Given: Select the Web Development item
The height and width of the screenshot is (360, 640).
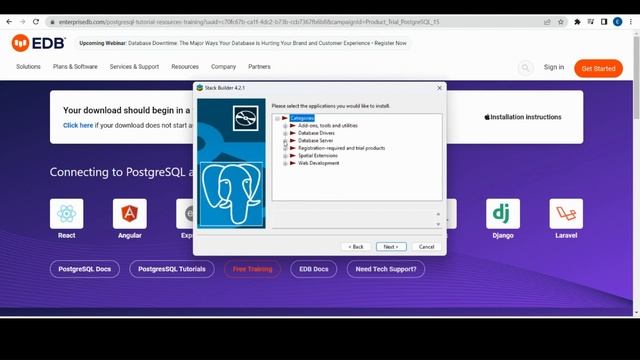Looking at the screenshot, I should 318,163.
